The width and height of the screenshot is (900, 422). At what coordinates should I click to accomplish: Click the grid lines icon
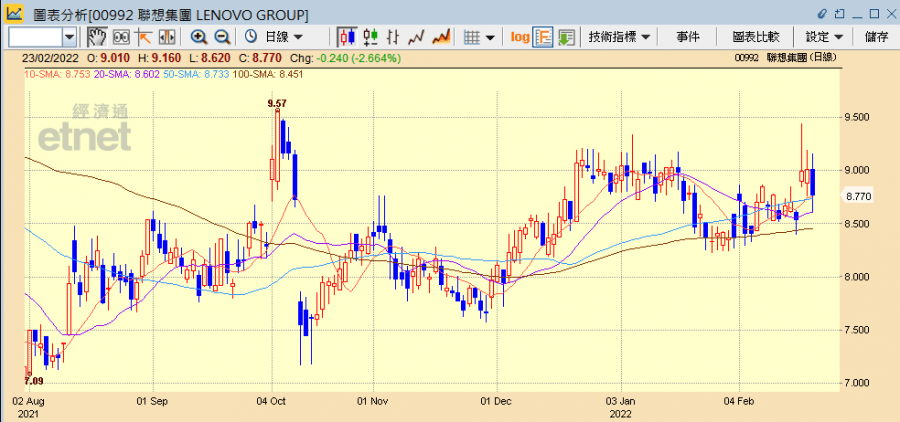click(472, 38)
